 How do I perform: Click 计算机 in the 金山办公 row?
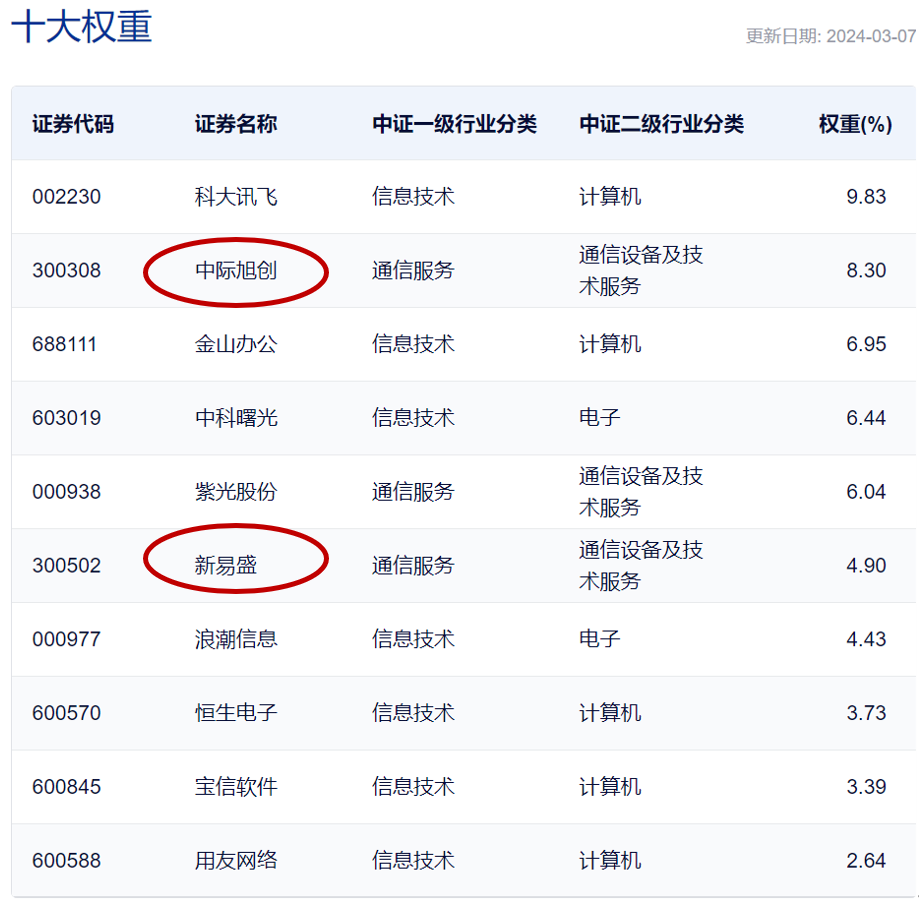point(610,344)
